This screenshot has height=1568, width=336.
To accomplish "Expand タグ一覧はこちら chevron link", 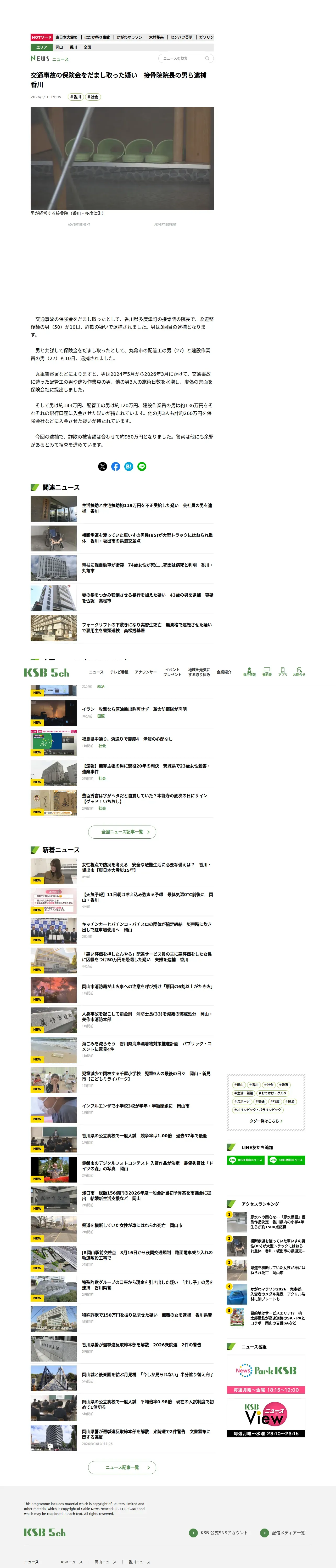I will point(266,1121).
